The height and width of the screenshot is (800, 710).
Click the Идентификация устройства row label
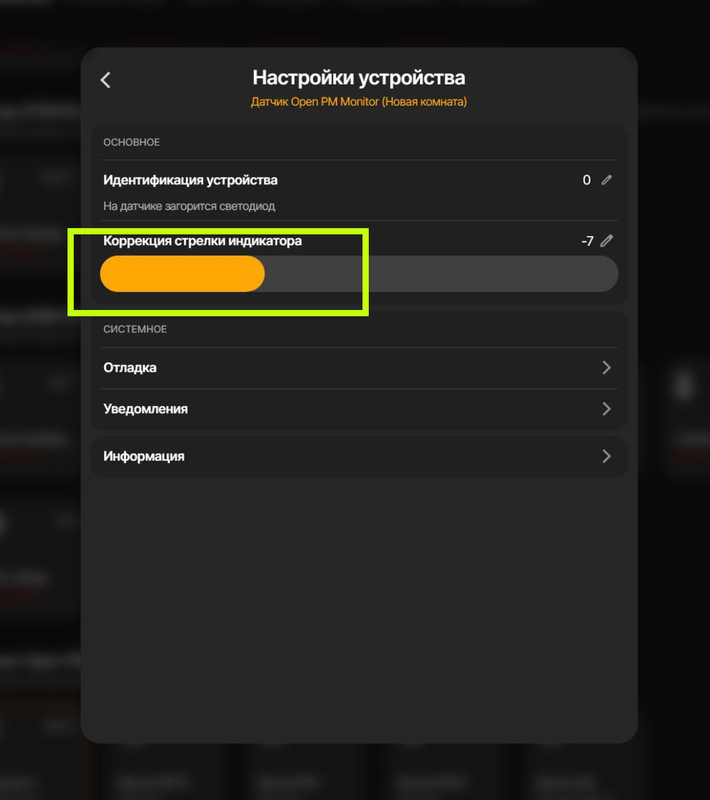point(190,180)
